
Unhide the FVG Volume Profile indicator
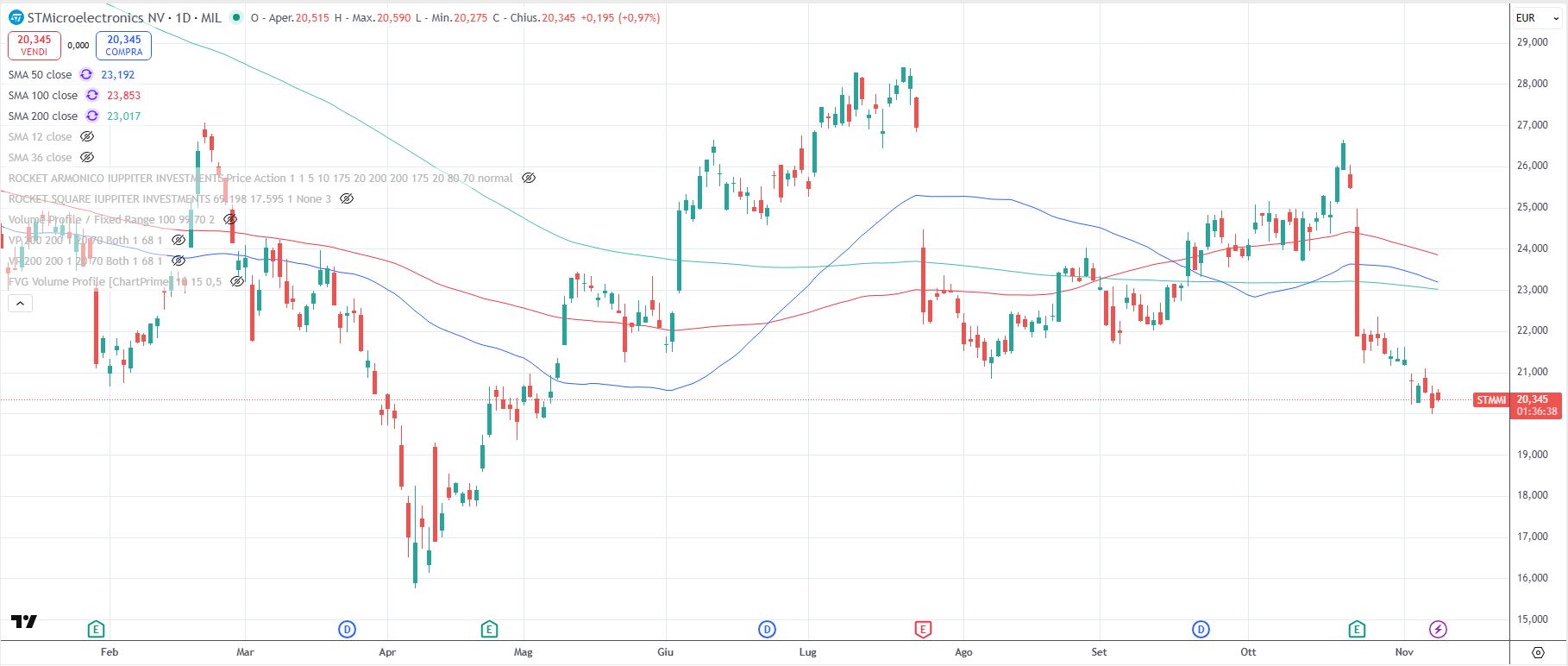coord(237,282)
